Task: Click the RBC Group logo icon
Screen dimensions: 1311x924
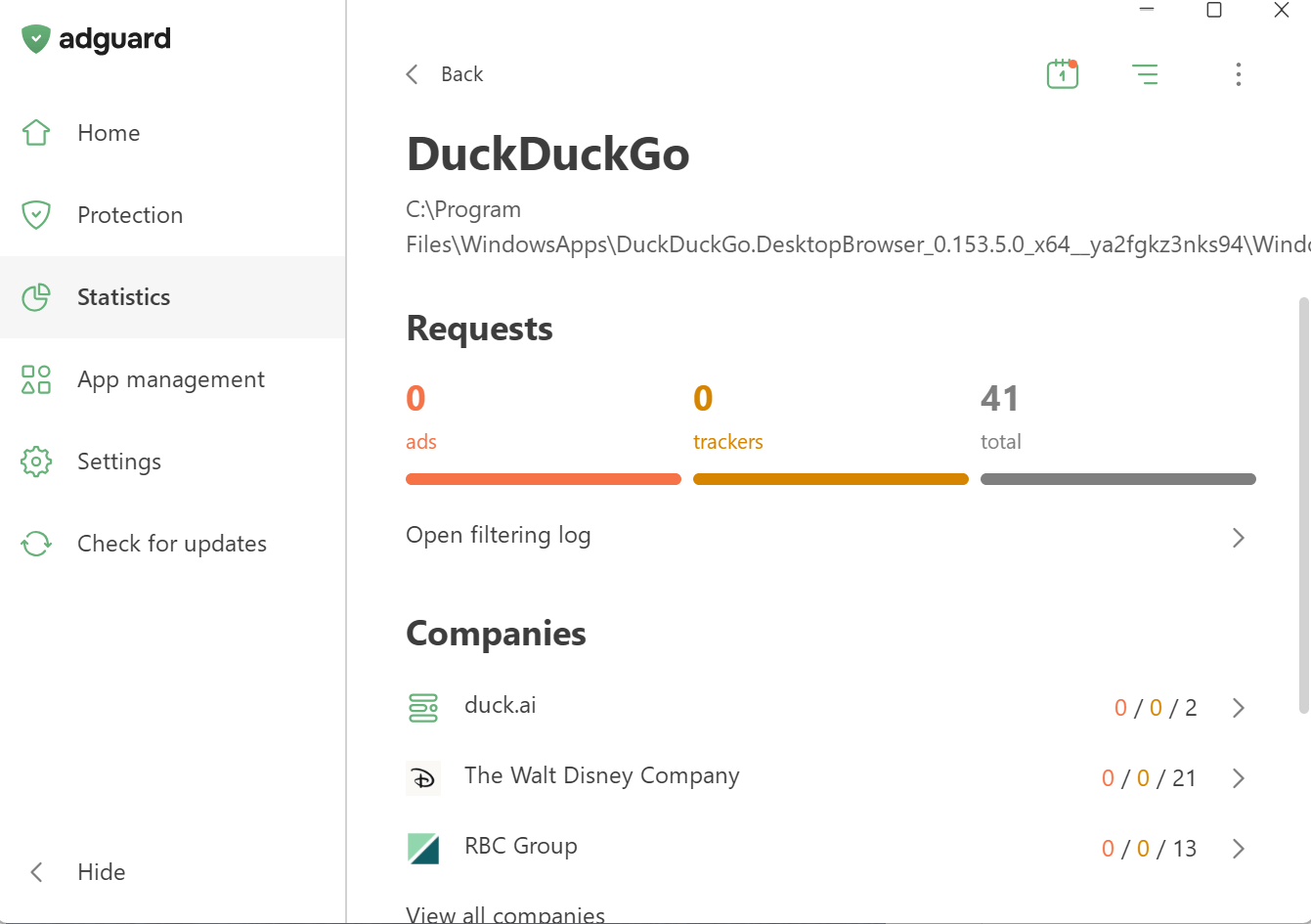Action: (423, 848)
